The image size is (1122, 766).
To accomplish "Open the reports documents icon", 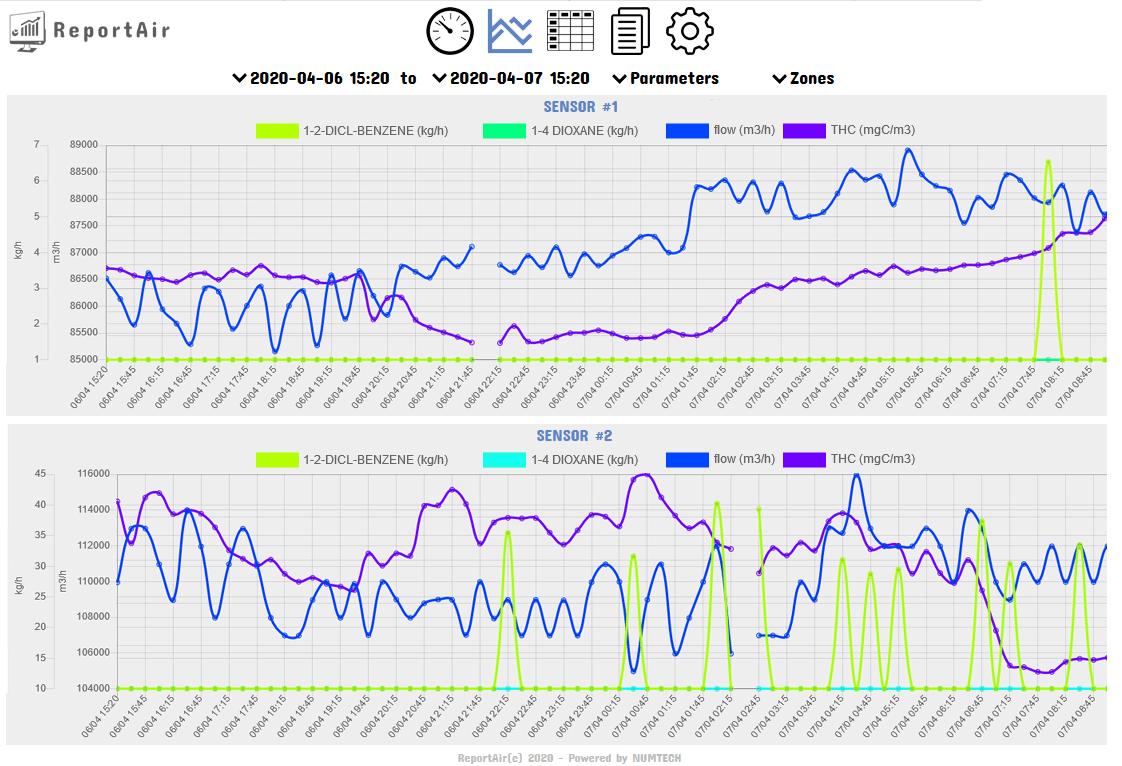I will click(630, 31).
